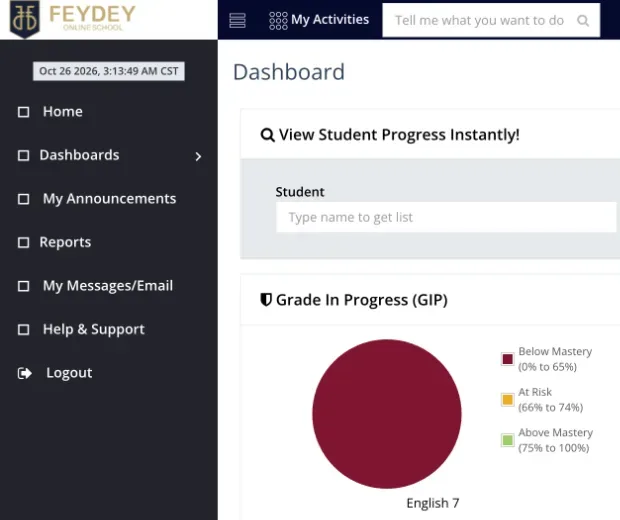The width and height of the screenshot is (620, 520).
Task: Click the FEYDEY Online School title text
Action: point(93,18)
